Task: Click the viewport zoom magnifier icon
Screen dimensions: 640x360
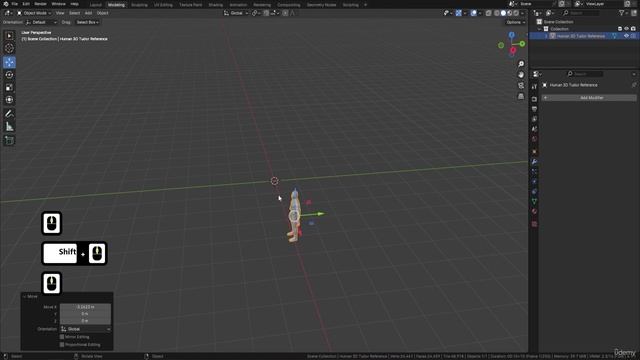Action: coord(521,64)
